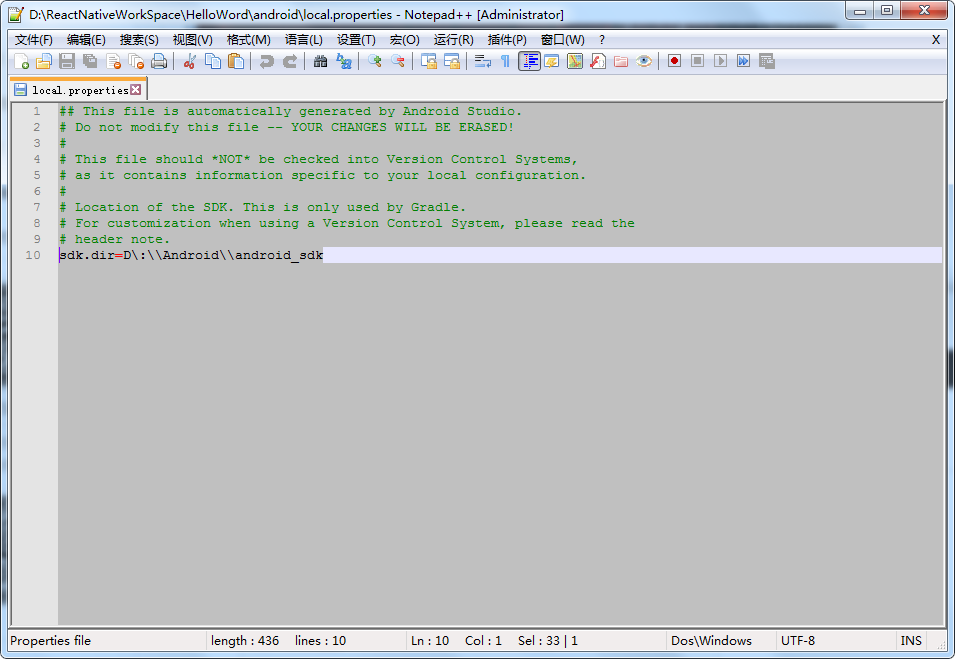Toggle the document map panel

575,61
